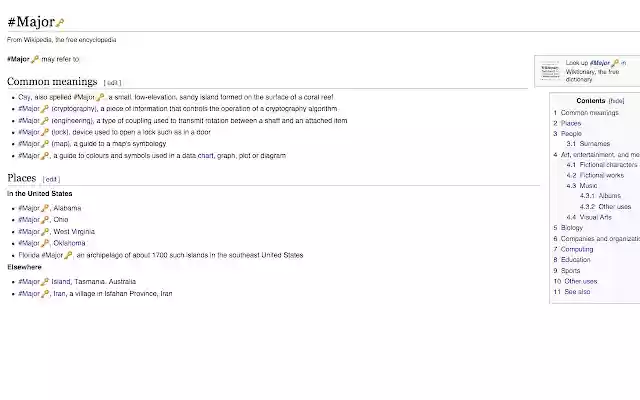Go to "Surnames" in the Contents list
Viewport: 640px width, 400px height.
pos(591,144)
